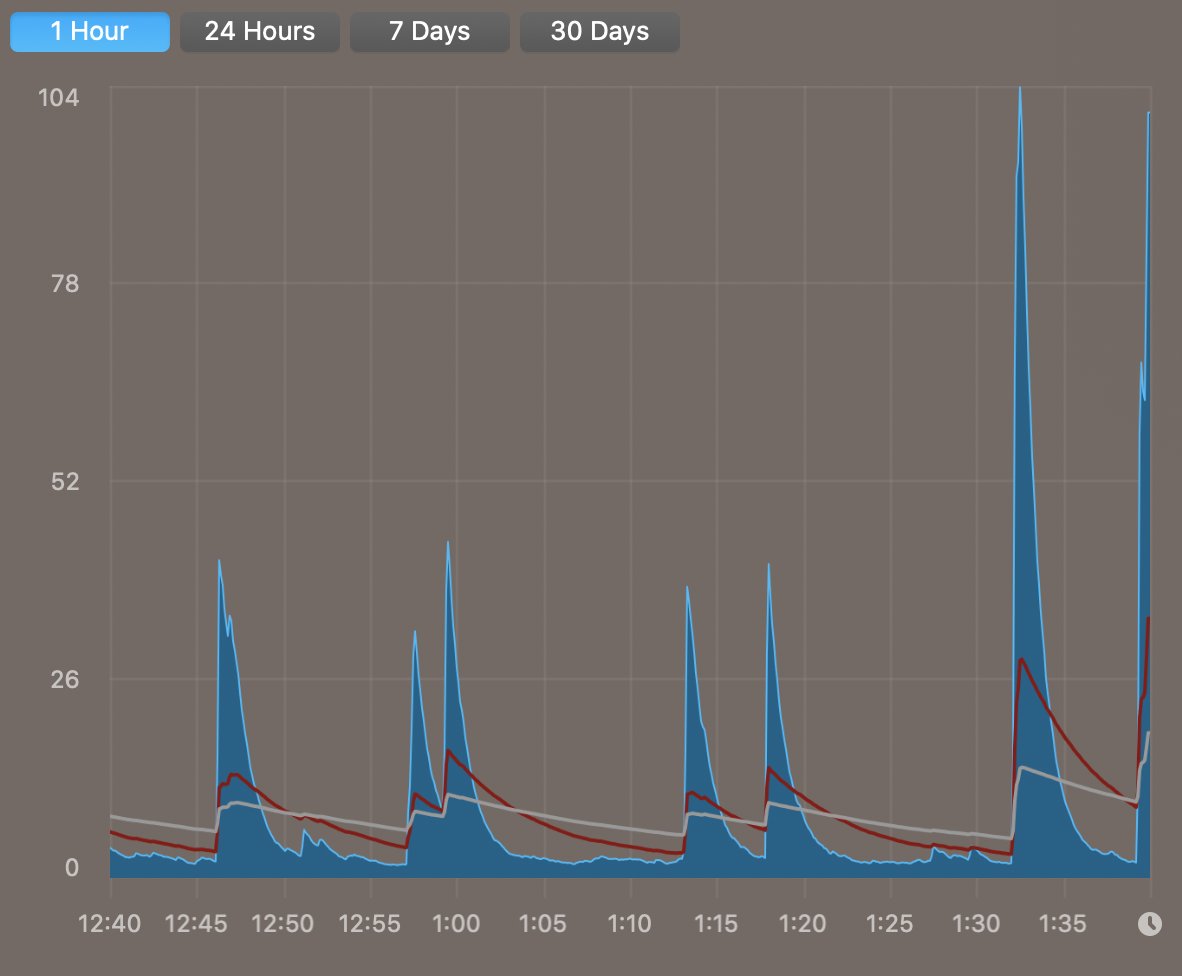Click the 12:40 time label
The width and height of the screenshot is (1182, 976).
click(109, 923)
